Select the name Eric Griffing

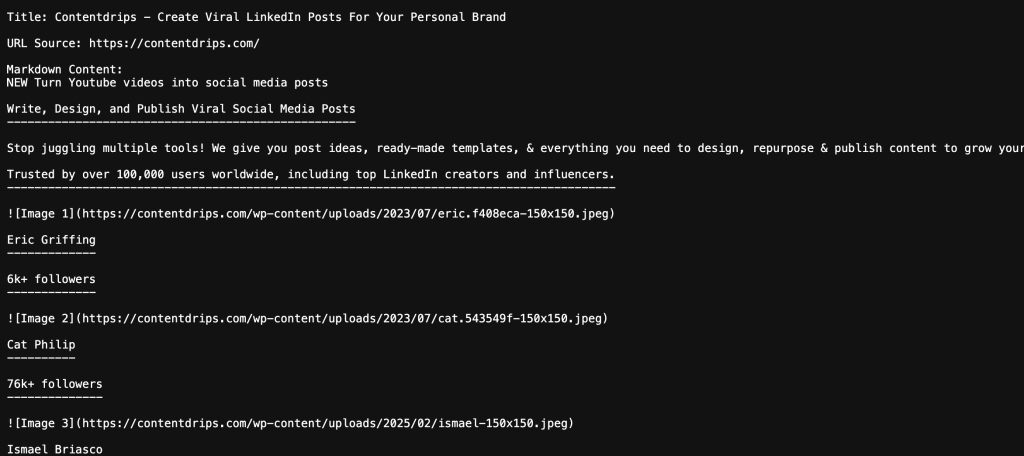51,240
